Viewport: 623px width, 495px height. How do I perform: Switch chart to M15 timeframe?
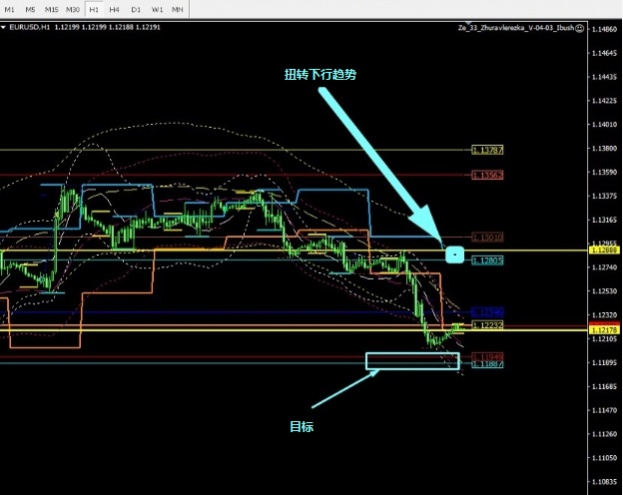(x=51, y=8)
